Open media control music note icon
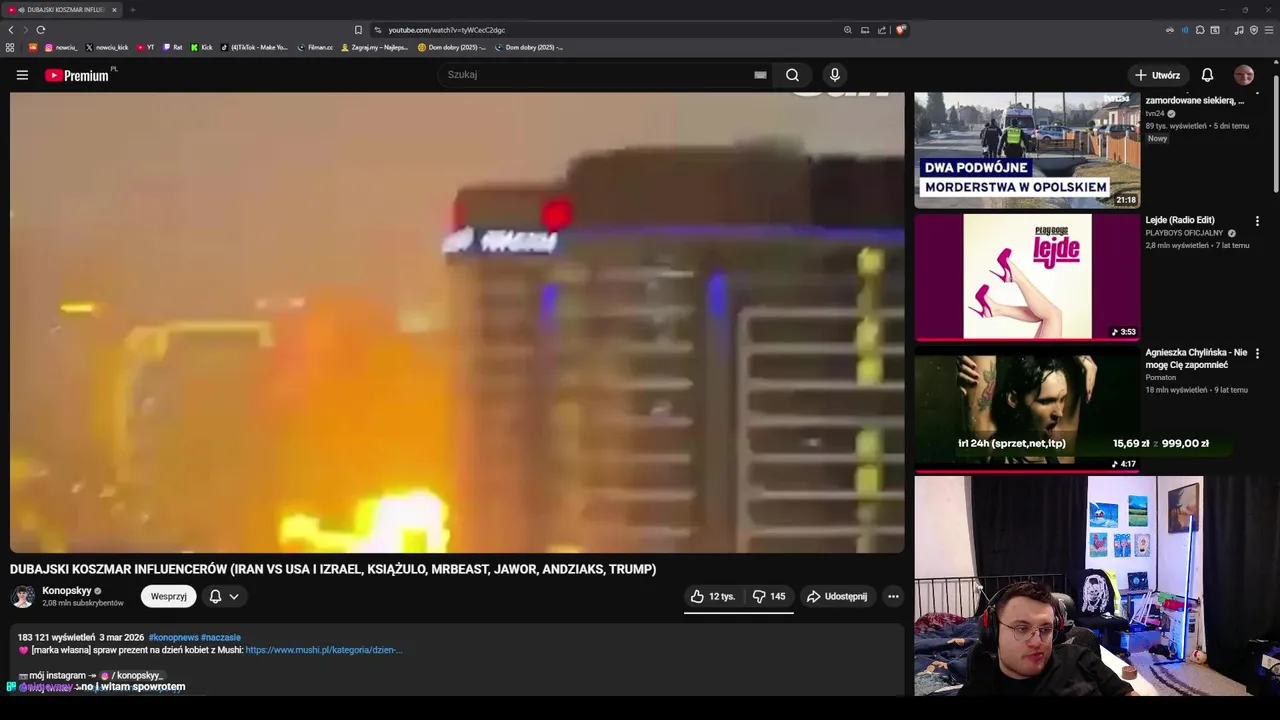This screenshot has height=720, width=1280. pyautogui.click(x=1239, y=30)
